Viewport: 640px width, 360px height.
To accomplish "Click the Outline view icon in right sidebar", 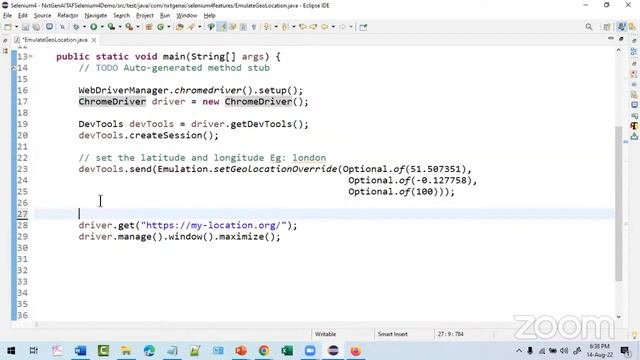I will [634, 52].
